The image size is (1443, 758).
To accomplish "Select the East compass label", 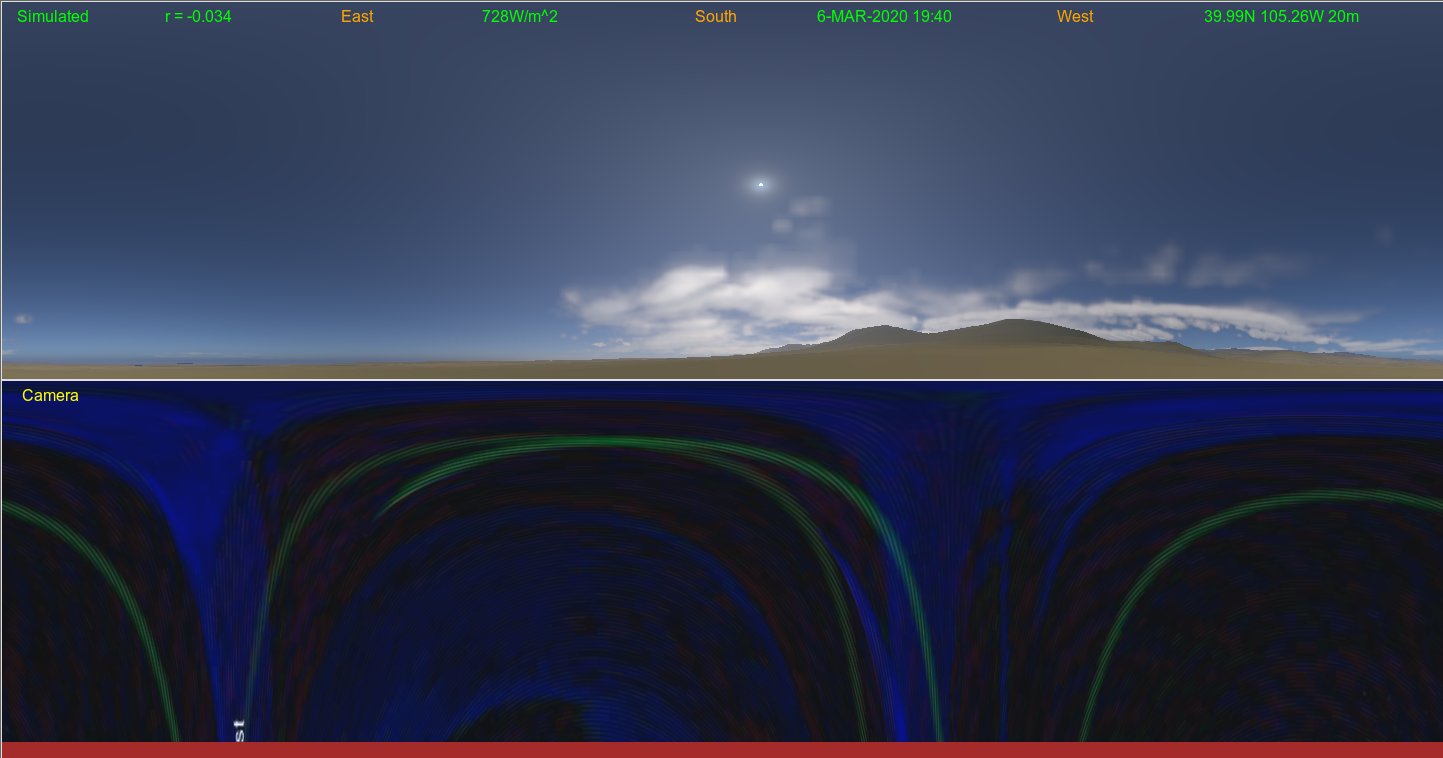I will pyautogui.click(x=357, y=17).
